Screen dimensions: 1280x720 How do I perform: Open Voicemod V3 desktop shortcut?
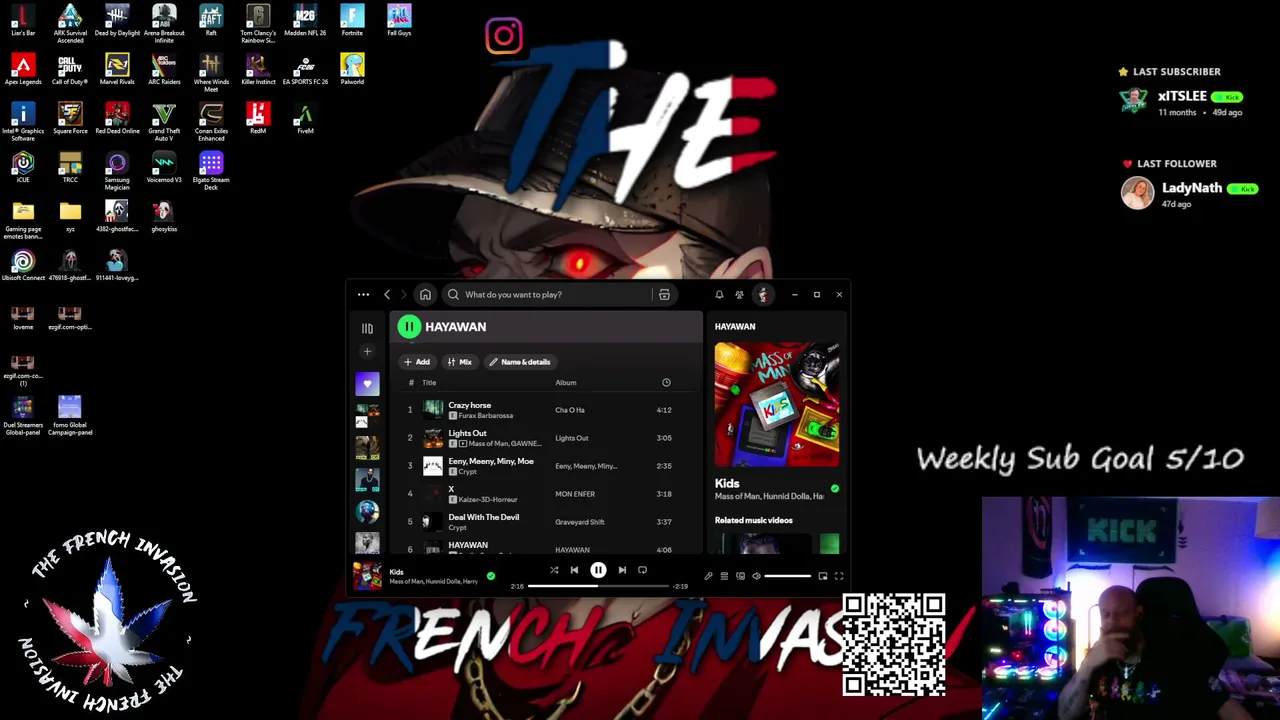coord(164,167)
